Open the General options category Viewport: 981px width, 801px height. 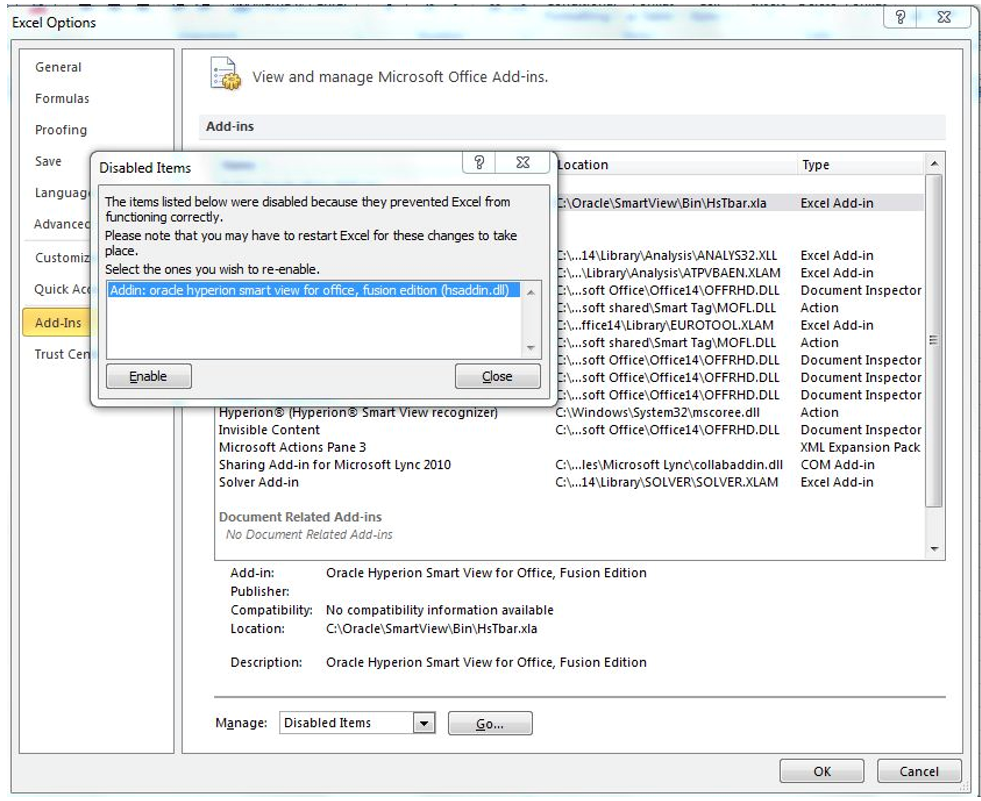pos(59,67)
